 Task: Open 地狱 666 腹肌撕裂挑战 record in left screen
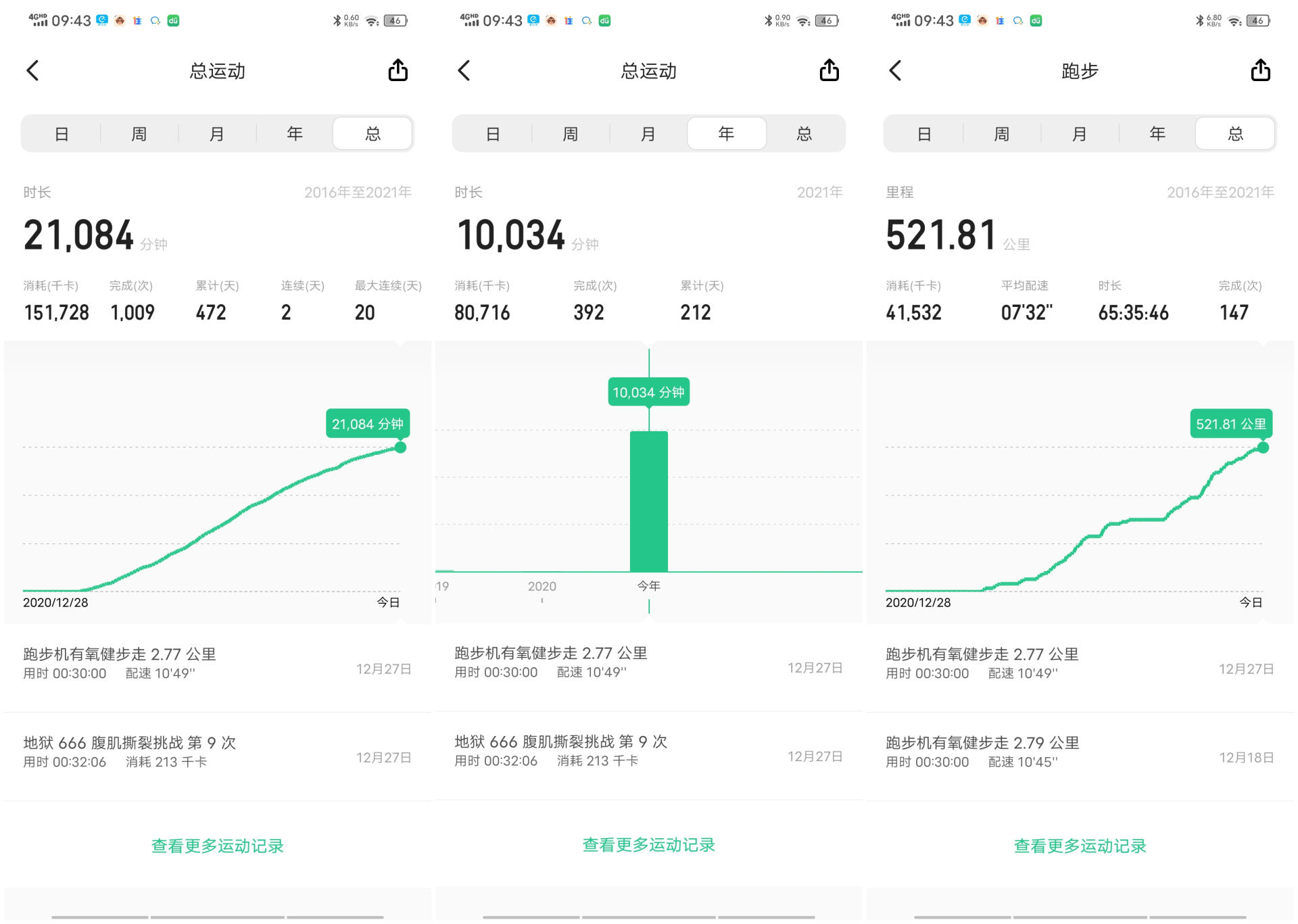coord(218,756)
